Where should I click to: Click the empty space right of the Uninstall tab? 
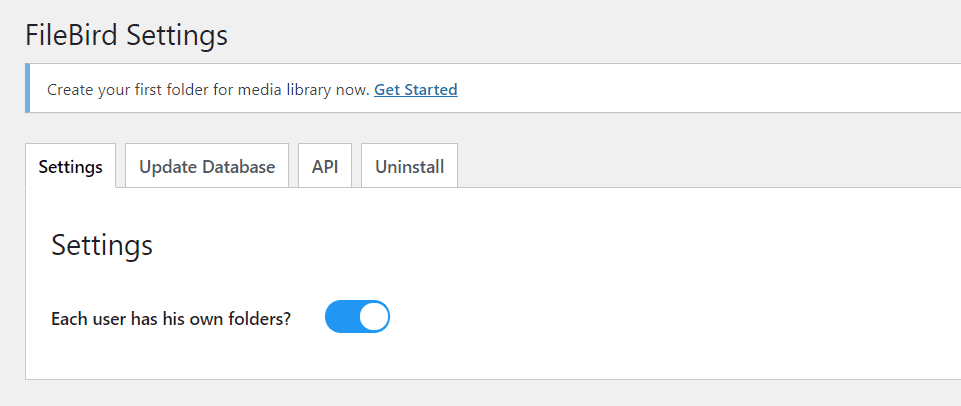(700, 165)
